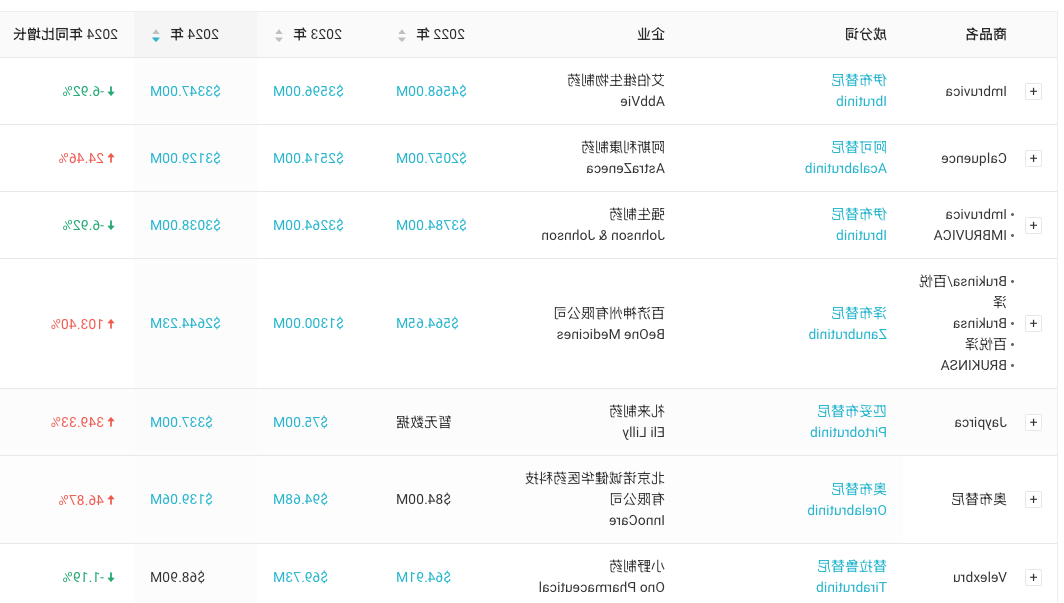
Task: Click the $2644.23M sales value
Action: [x=185, y=324]
